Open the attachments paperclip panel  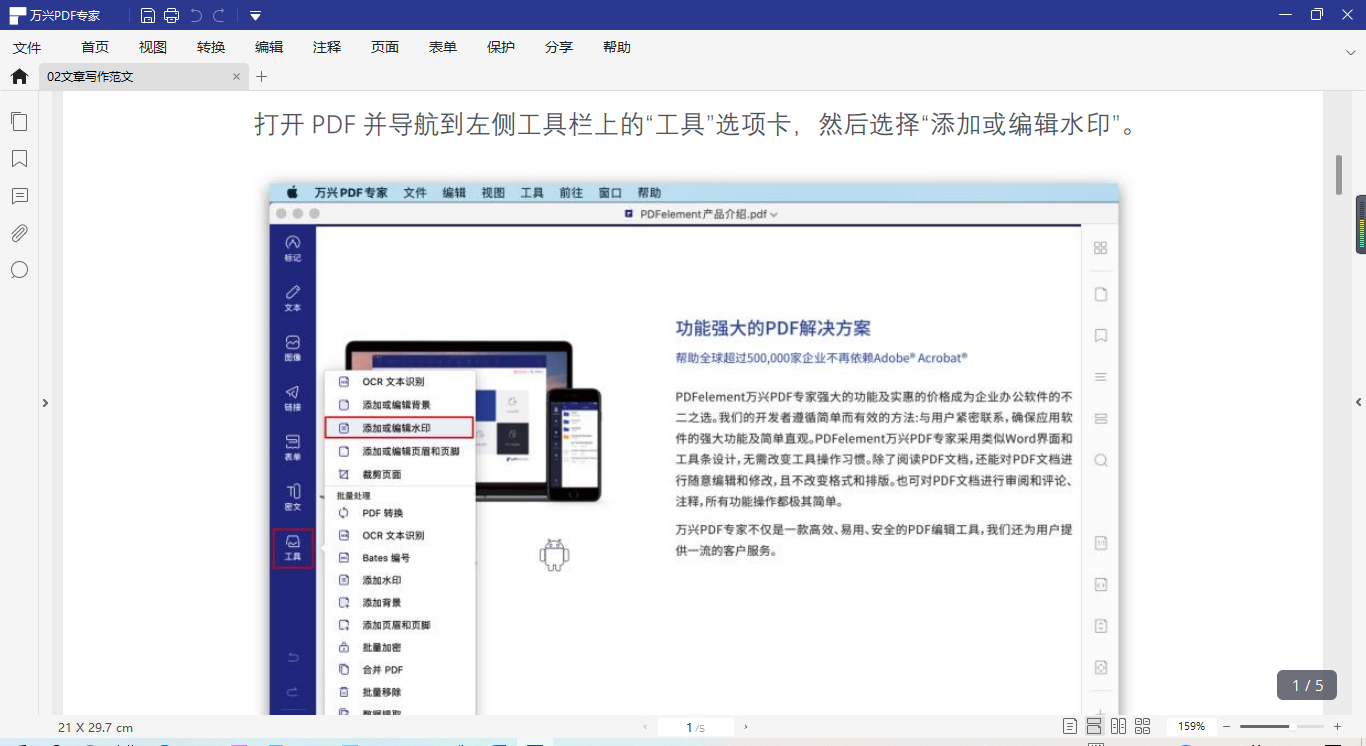[x=19, y=233]
